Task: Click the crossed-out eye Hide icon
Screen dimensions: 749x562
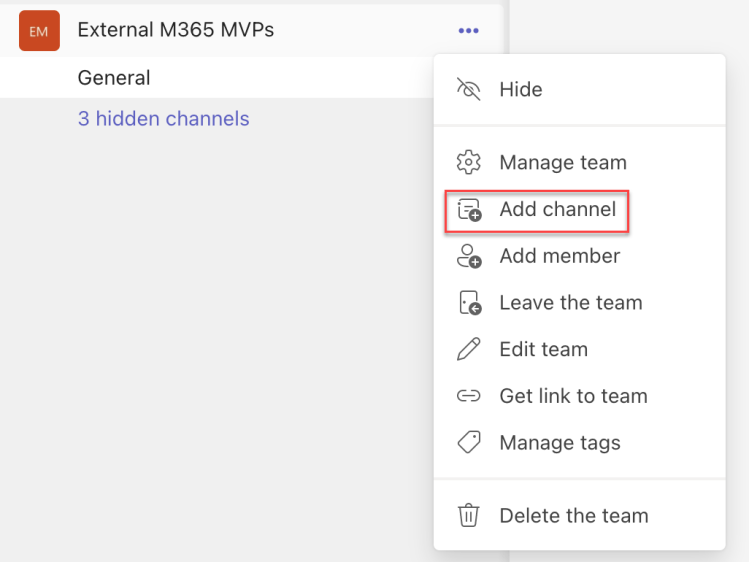Action: (x=469, y=89)
